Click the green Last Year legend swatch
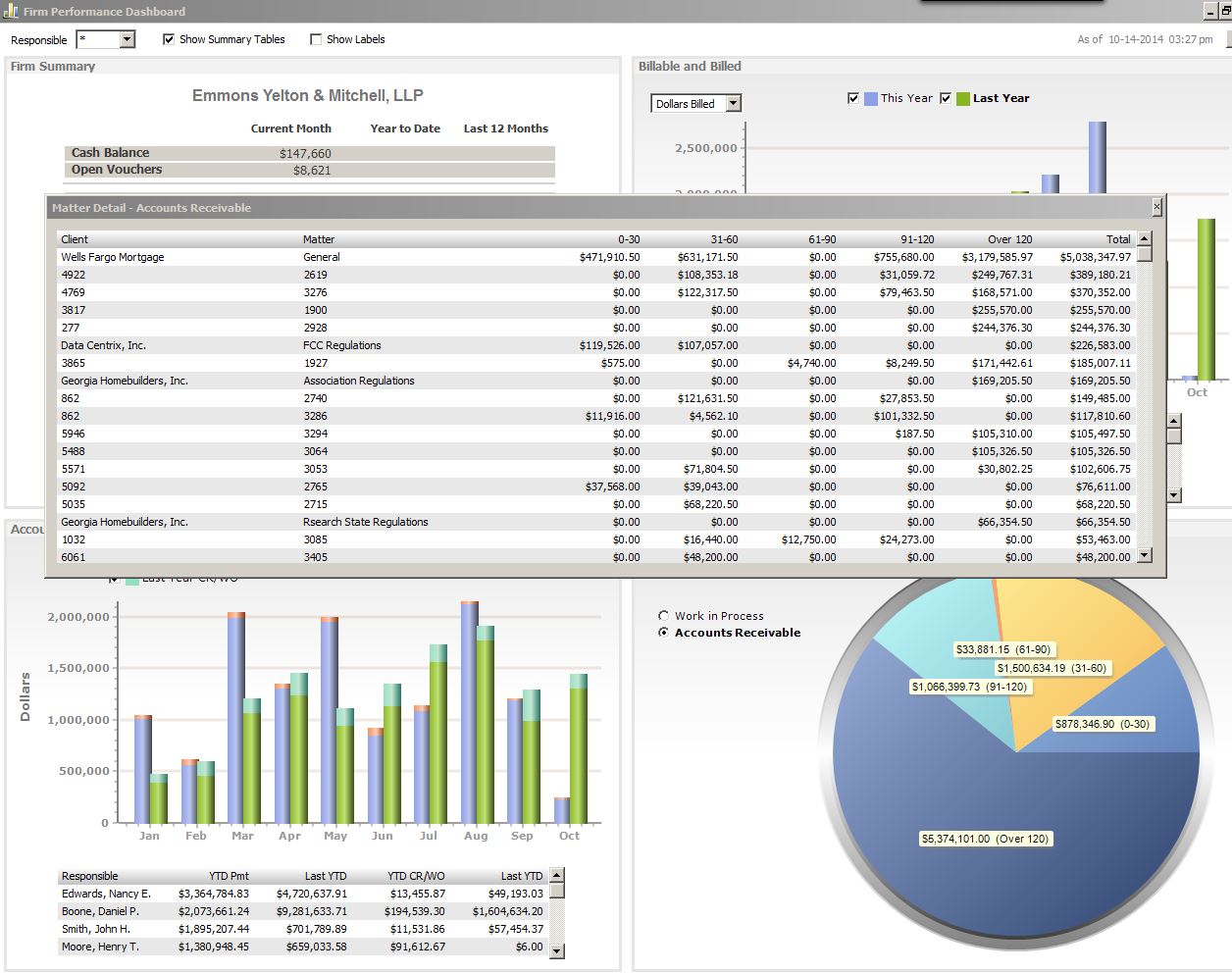The width and height of the screenshot is (1232, 973). coord(963,98)
